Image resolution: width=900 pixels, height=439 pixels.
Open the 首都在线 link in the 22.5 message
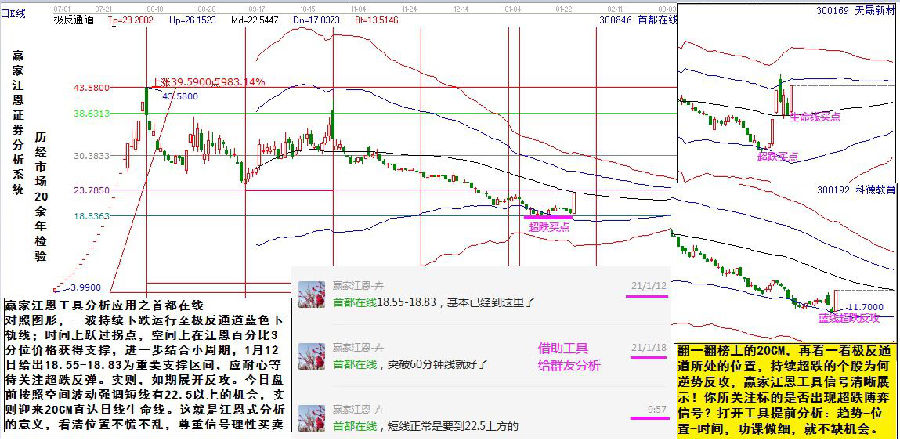click(x=353, y=426)
